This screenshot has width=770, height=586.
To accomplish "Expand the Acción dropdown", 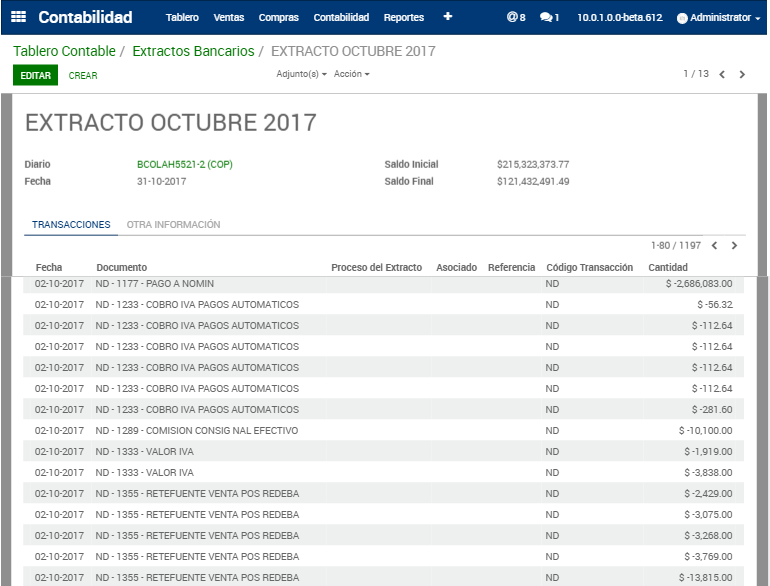I will click(x=351, y=75).
